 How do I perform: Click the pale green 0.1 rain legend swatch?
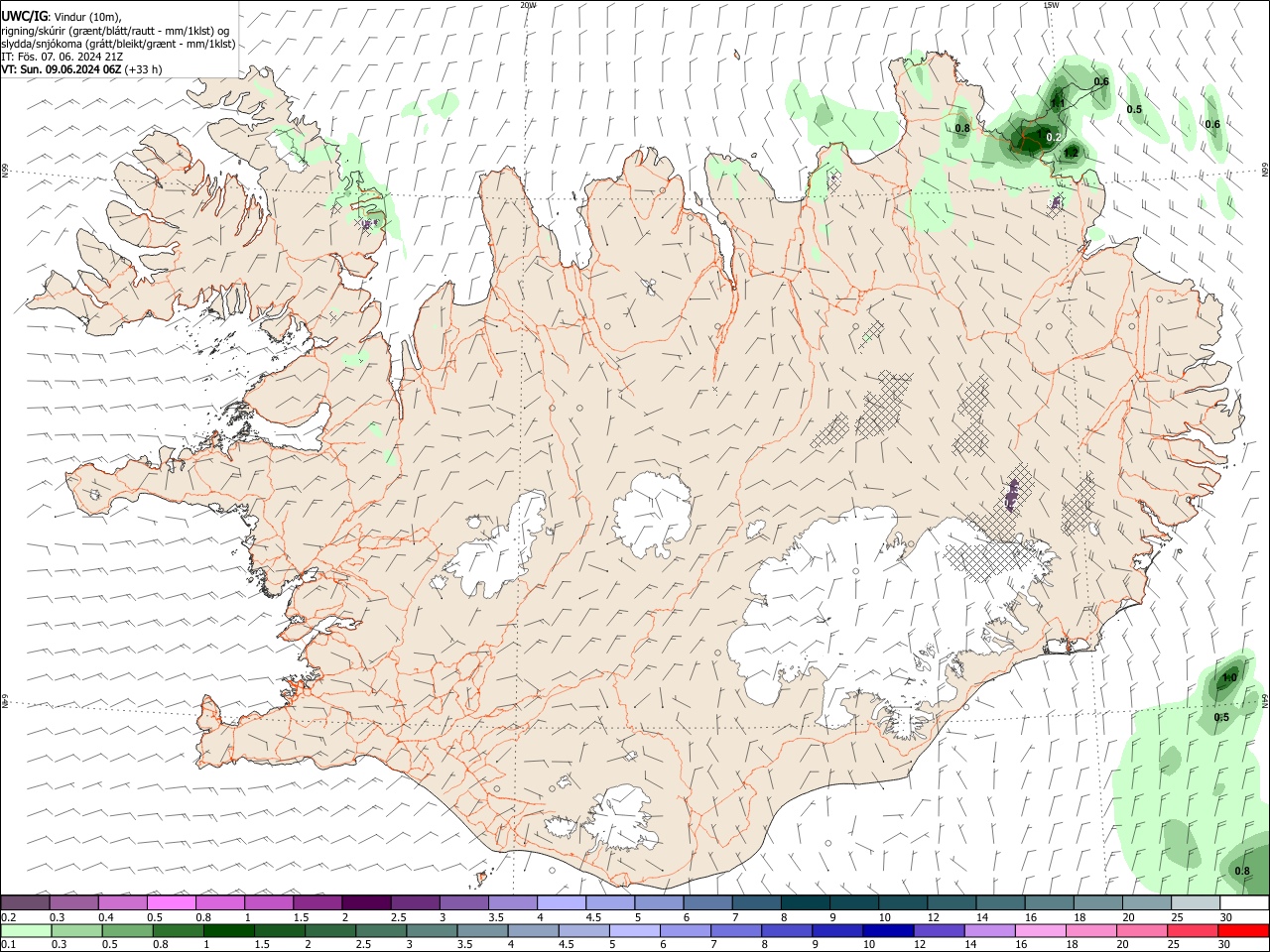[26, 931]
